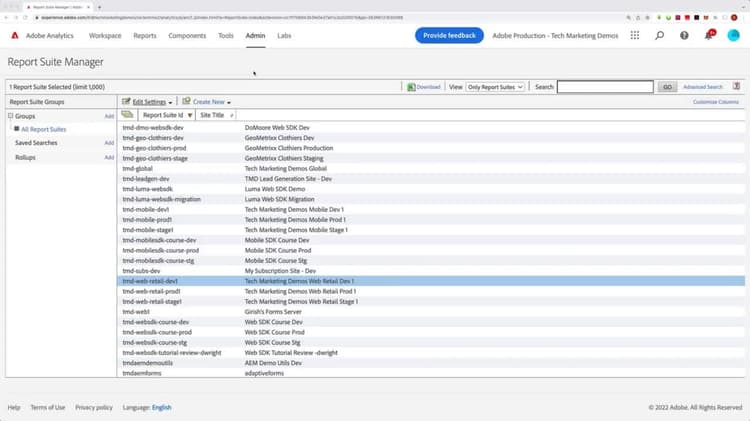Click the Adobe logo icon
This screenshot has height=421, width=750.
(16, 35)
